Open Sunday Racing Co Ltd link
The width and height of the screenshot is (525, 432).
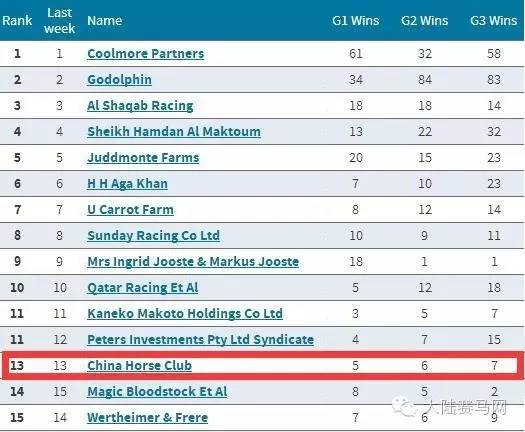pos(153,236)
